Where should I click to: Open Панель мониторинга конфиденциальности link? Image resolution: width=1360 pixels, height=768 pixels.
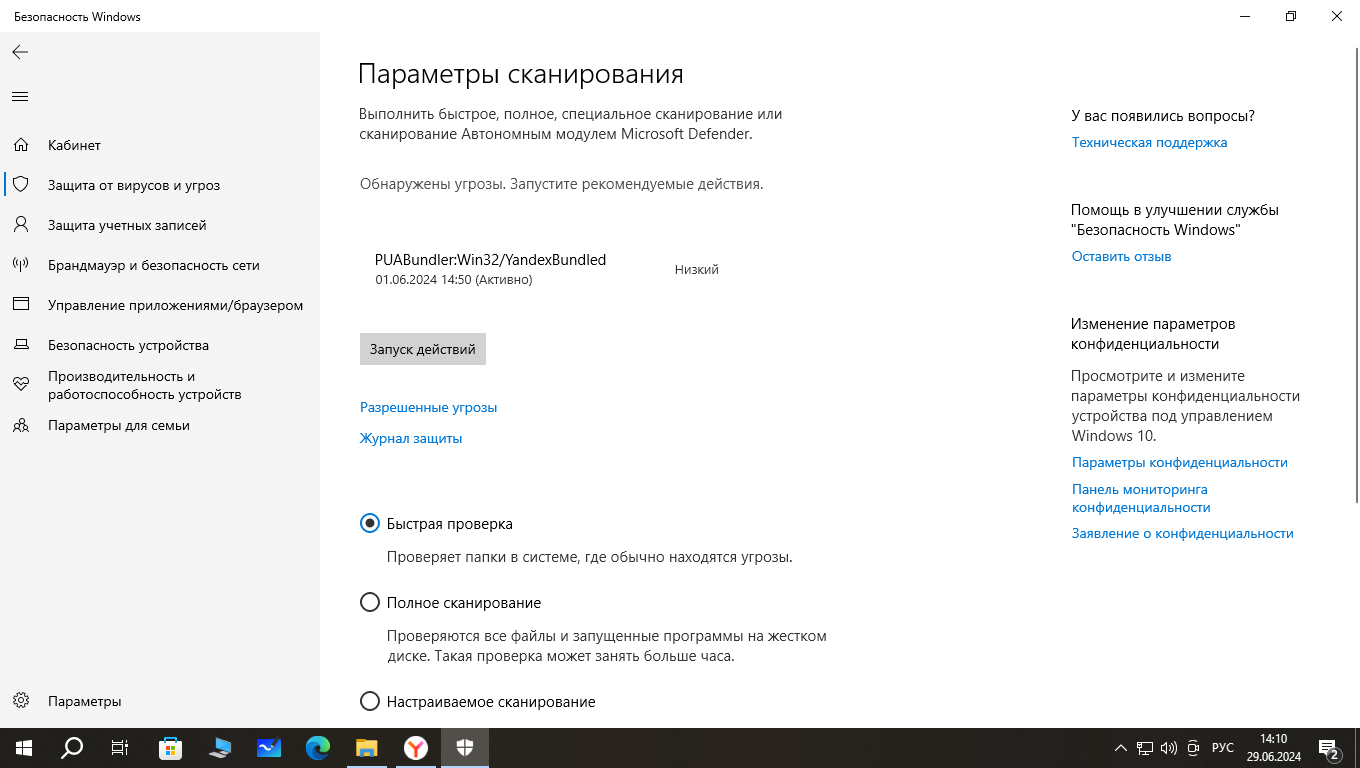pyautogui.click(x=1141, y=498)
